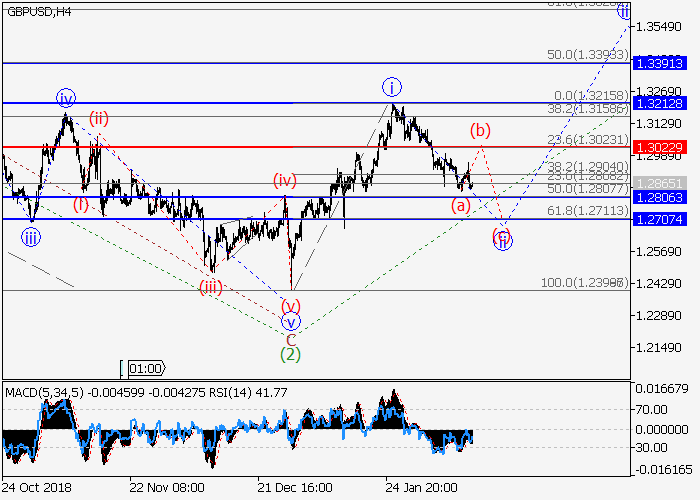Click the blue circled iv wave label
Viewport: 700px width, 500px height.
(x=66, y=98)
